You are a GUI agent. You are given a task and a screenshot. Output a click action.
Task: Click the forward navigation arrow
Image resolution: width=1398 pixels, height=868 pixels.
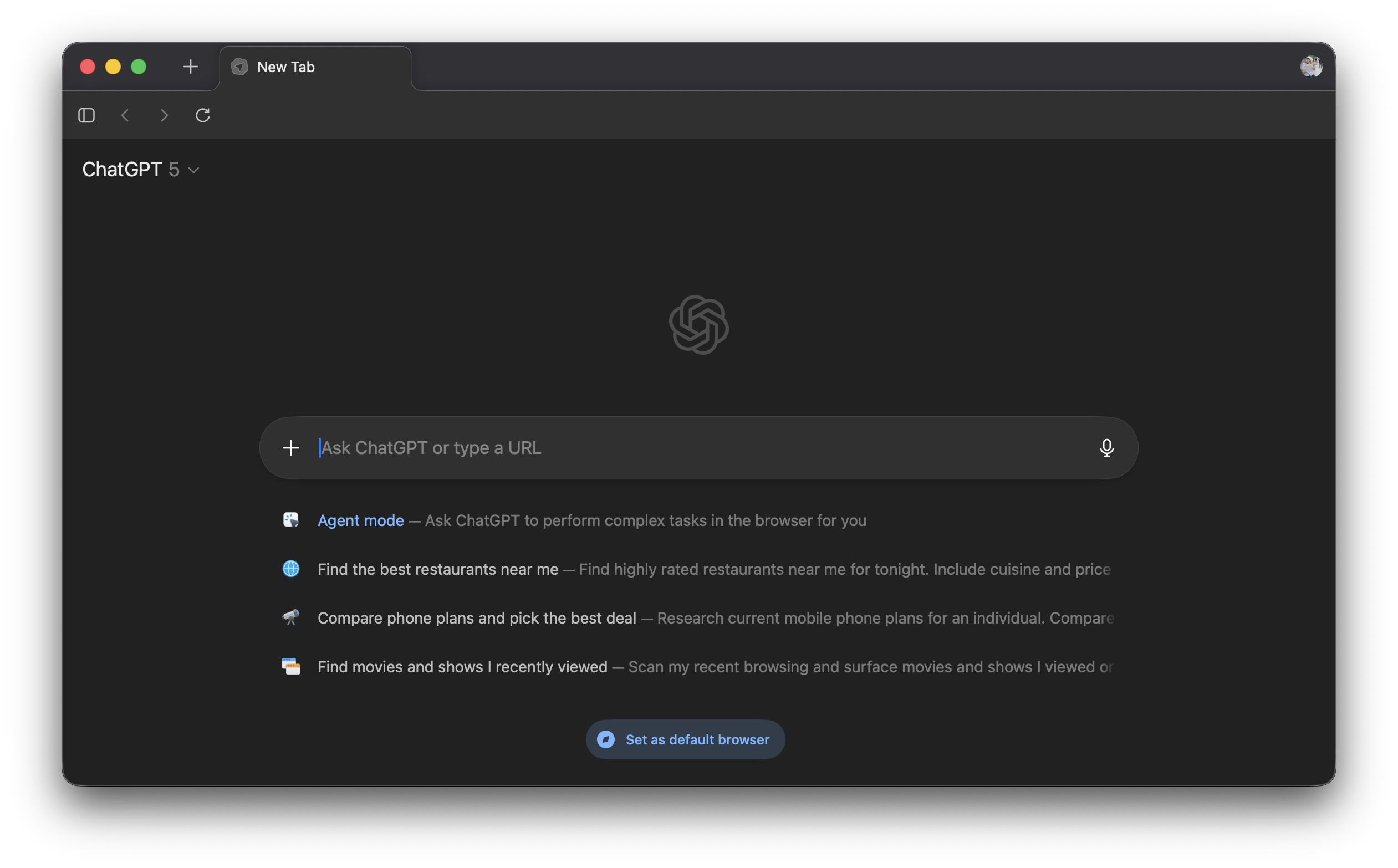(164, 115)
